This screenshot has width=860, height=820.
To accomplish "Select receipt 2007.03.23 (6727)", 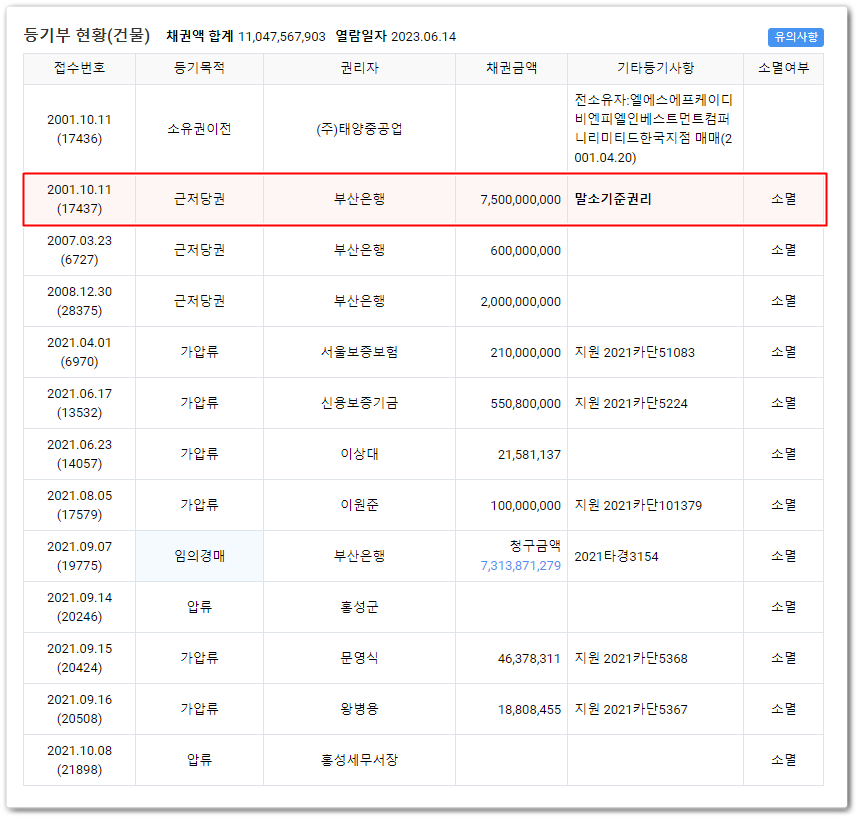I will 80,250.
